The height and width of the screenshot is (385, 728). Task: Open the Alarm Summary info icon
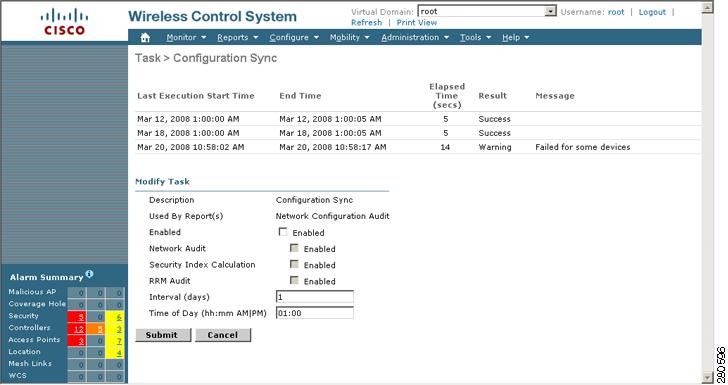89,274
